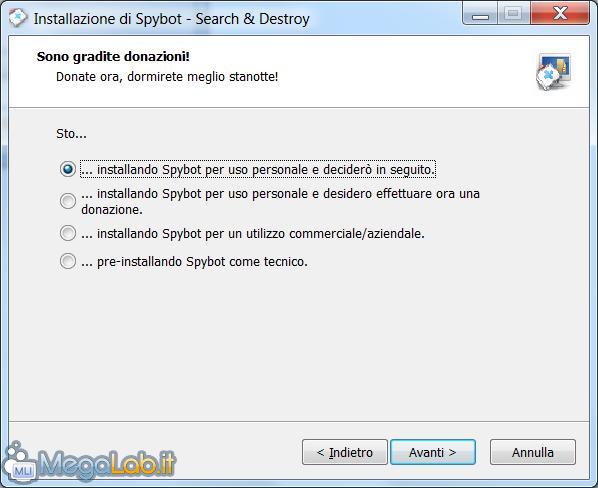Viewport: 598px width, 488px height.
Task: Click the Spybot icon in the title bar
Action: click(18, 18)
